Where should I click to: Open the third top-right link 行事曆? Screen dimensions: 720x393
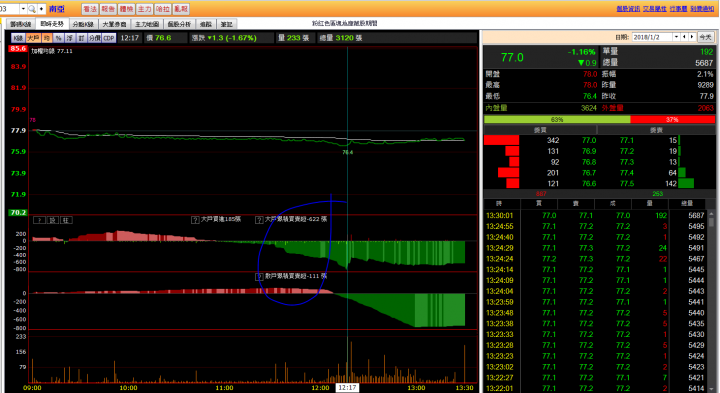[x=678, y=9]
